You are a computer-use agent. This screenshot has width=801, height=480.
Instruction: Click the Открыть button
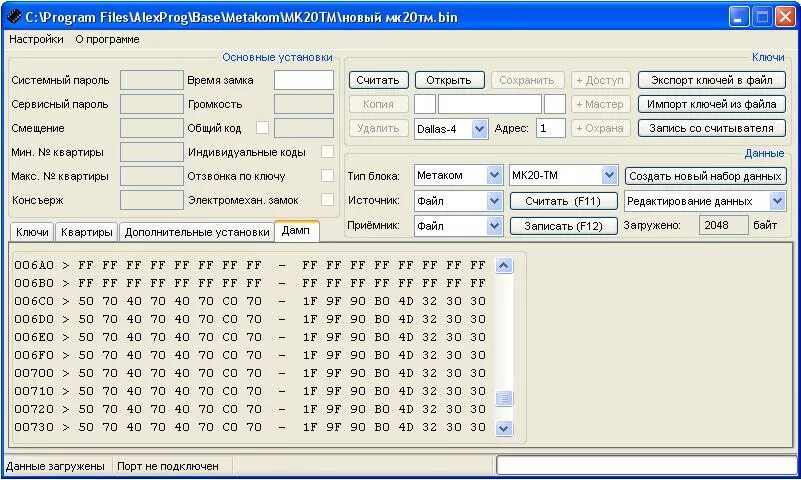pyautogui.click(x=449, y=80)
